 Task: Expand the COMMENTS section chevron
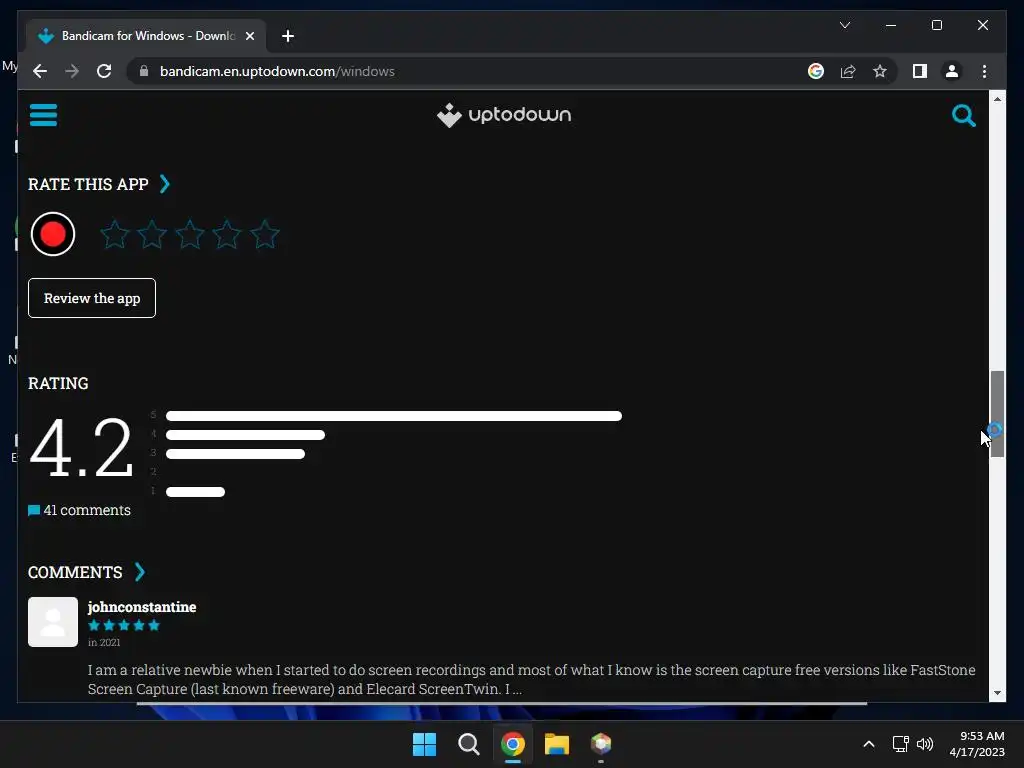tap(140, 572)
